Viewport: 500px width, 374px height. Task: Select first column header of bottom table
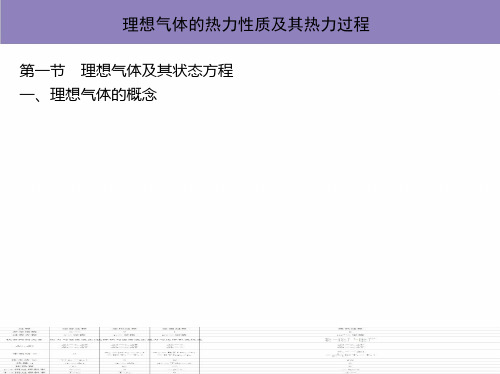pyautogui.click(x=25, y=329)
